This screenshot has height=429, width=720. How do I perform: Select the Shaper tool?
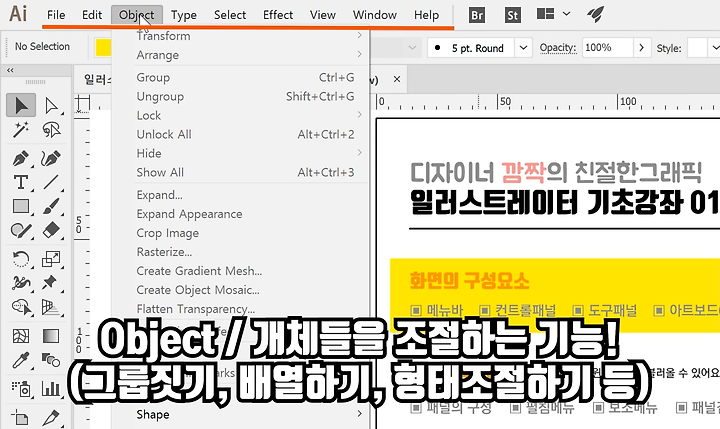21,230
